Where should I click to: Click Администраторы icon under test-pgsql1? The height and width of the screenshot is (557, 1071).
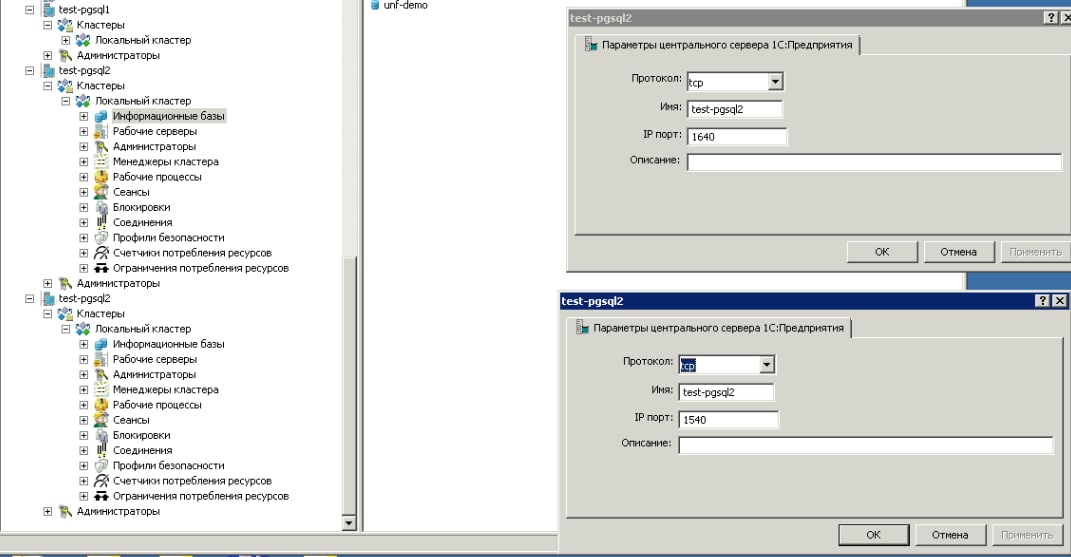65,55
